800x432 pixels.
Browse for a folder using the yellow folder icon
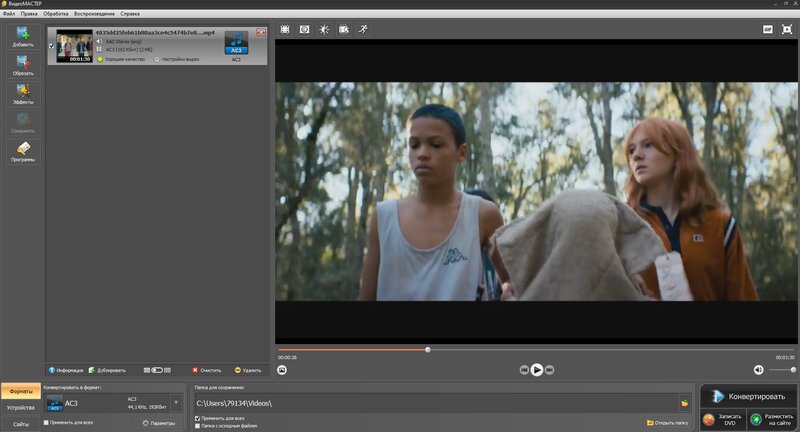pyautogui.click(x=685, y=403)
